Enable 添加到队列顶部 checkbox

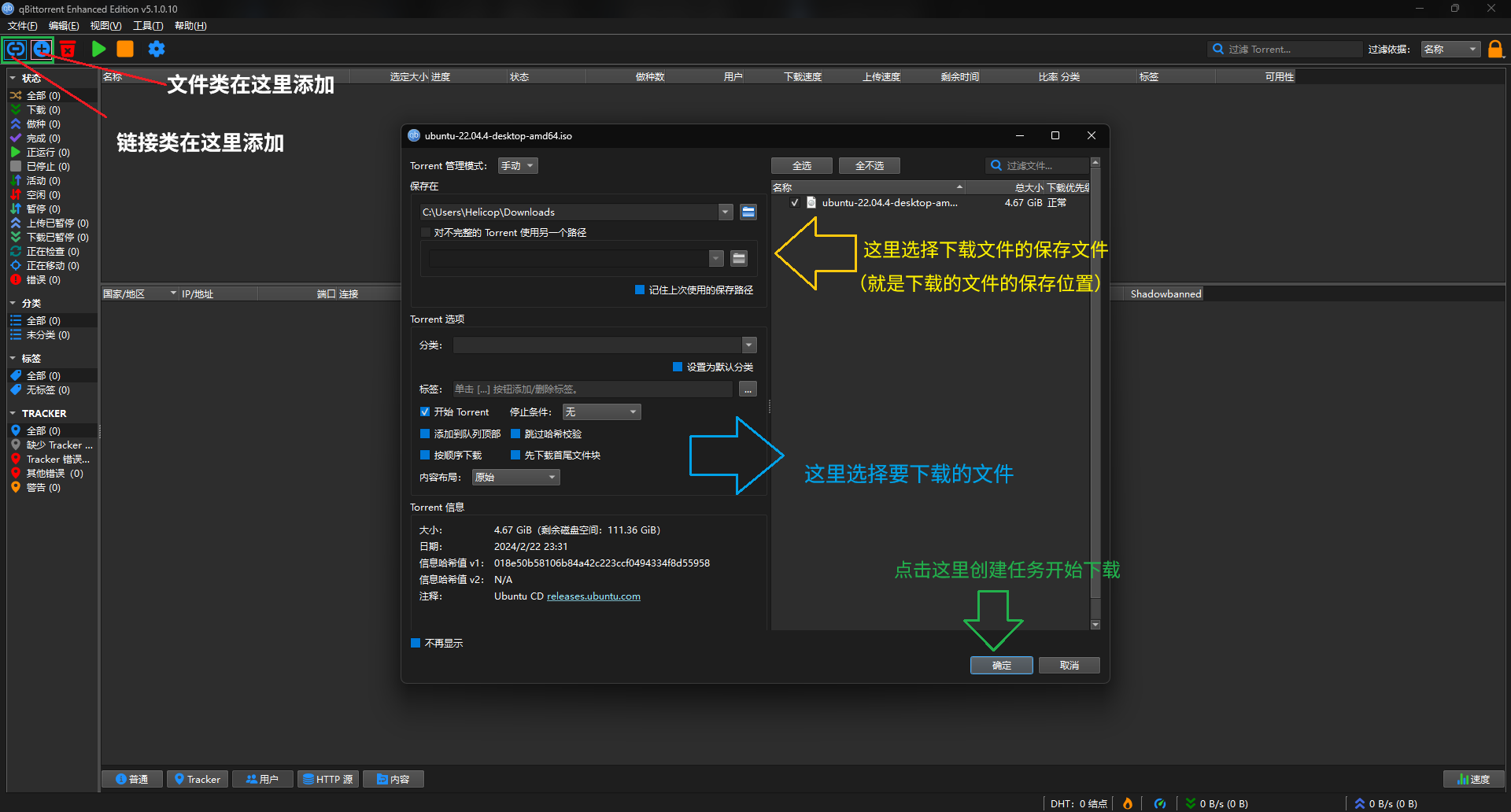click(425, 434)
